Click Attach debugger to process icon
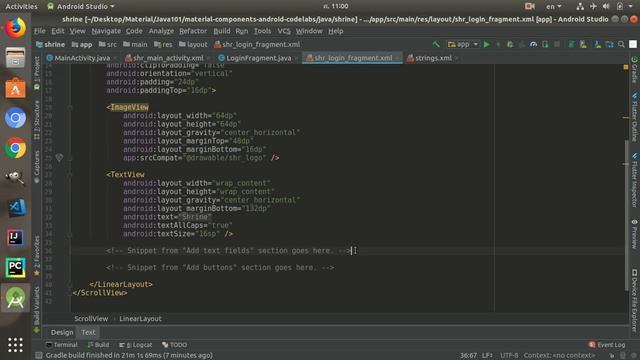Viewport: 640px width, 360px height. point(545,44)
